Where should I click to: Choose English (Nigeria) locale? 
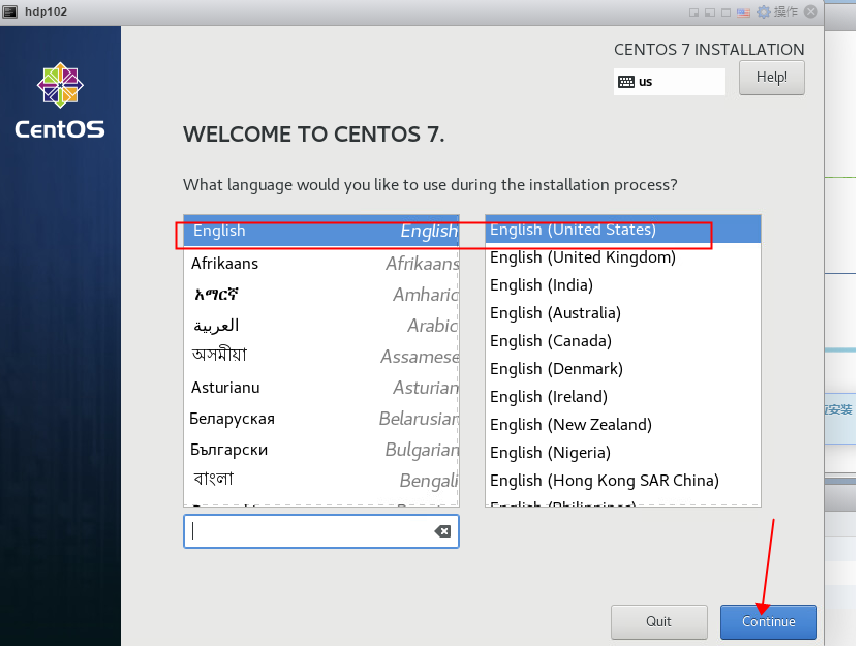pos(623,453)
